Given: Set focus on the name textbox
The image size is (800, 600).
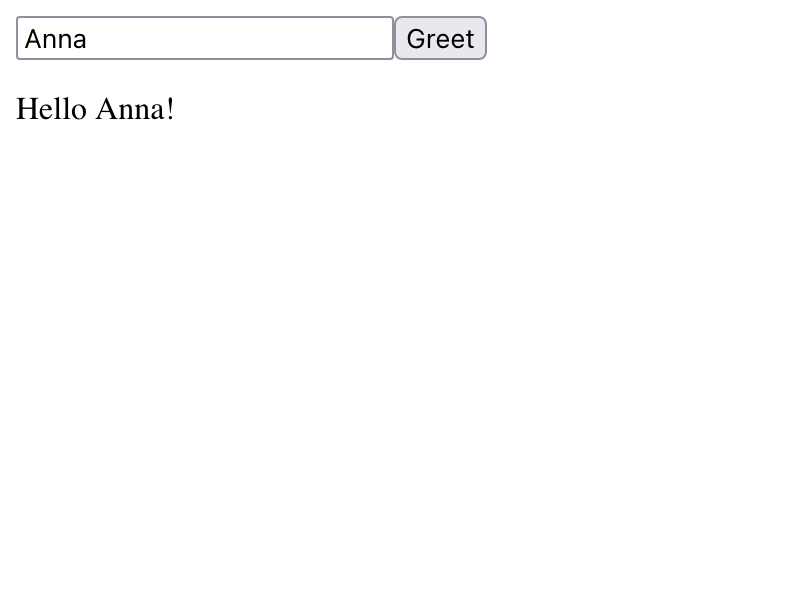Looking at the screenshot, I should pyautogui.click(x=205, y=38).
